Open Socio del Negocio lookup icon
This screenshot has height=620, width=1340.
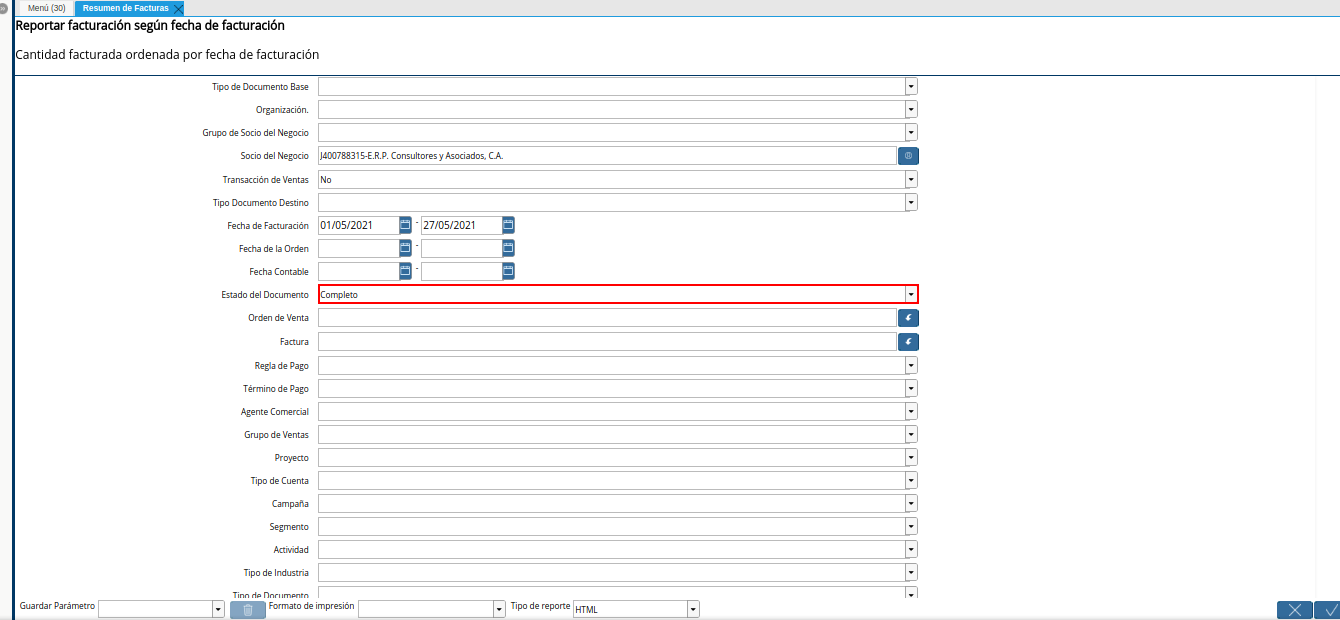point(908,156)
